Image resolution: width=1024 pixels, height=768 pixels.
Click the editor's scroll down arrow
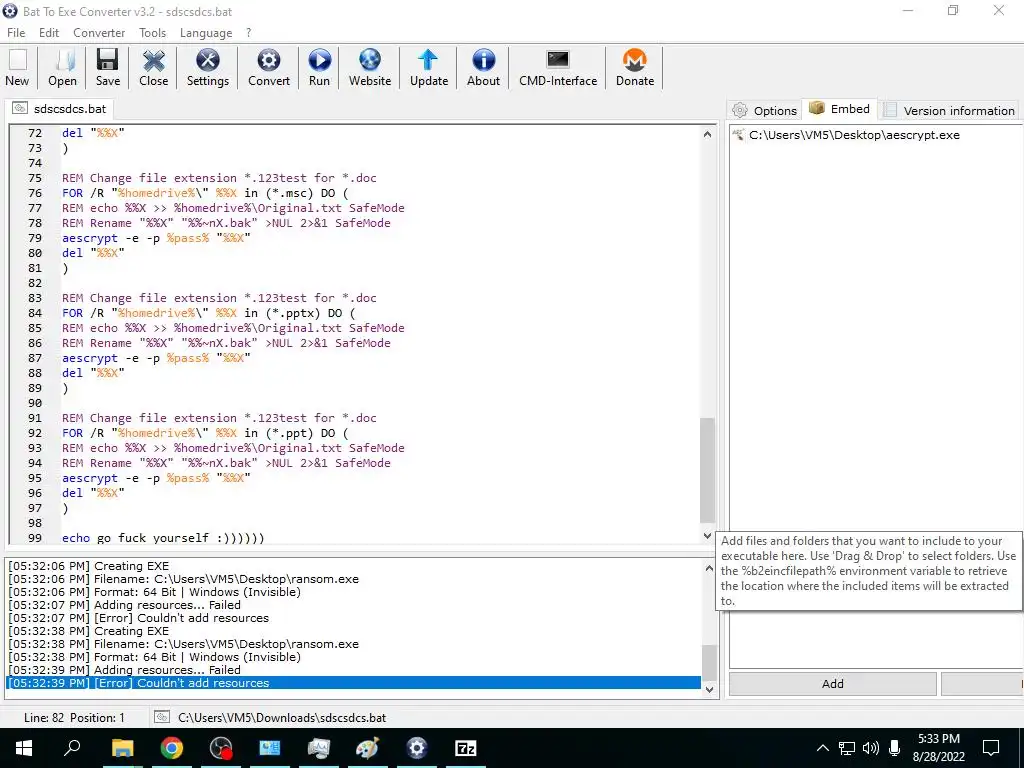point(707,536)
